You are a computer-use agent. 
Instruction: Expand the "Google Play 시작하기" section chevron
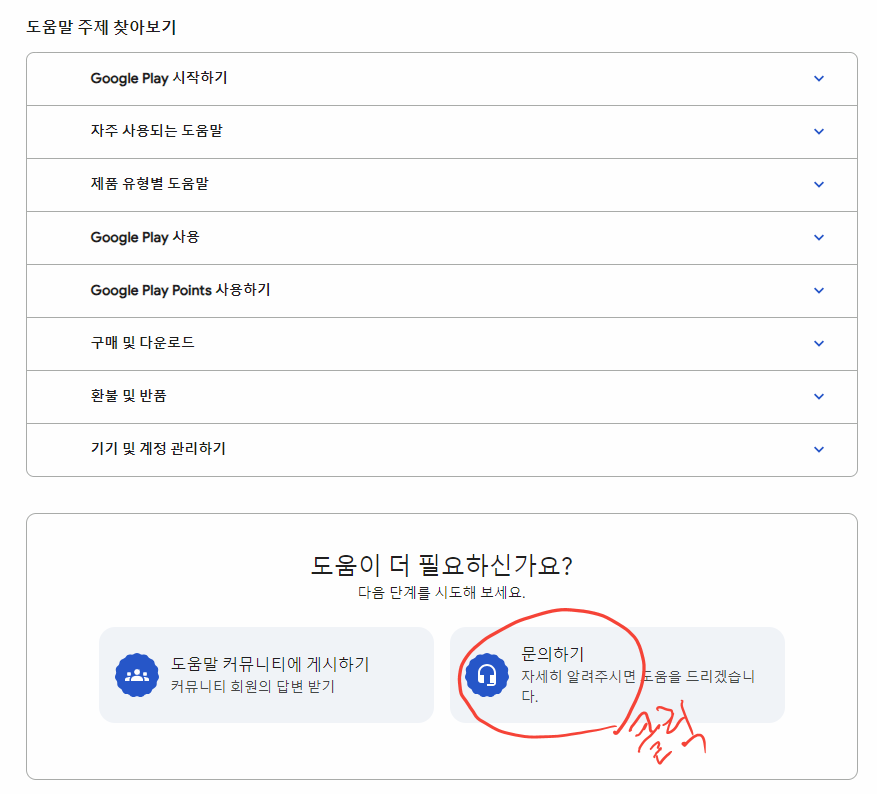tap(819, 78)
